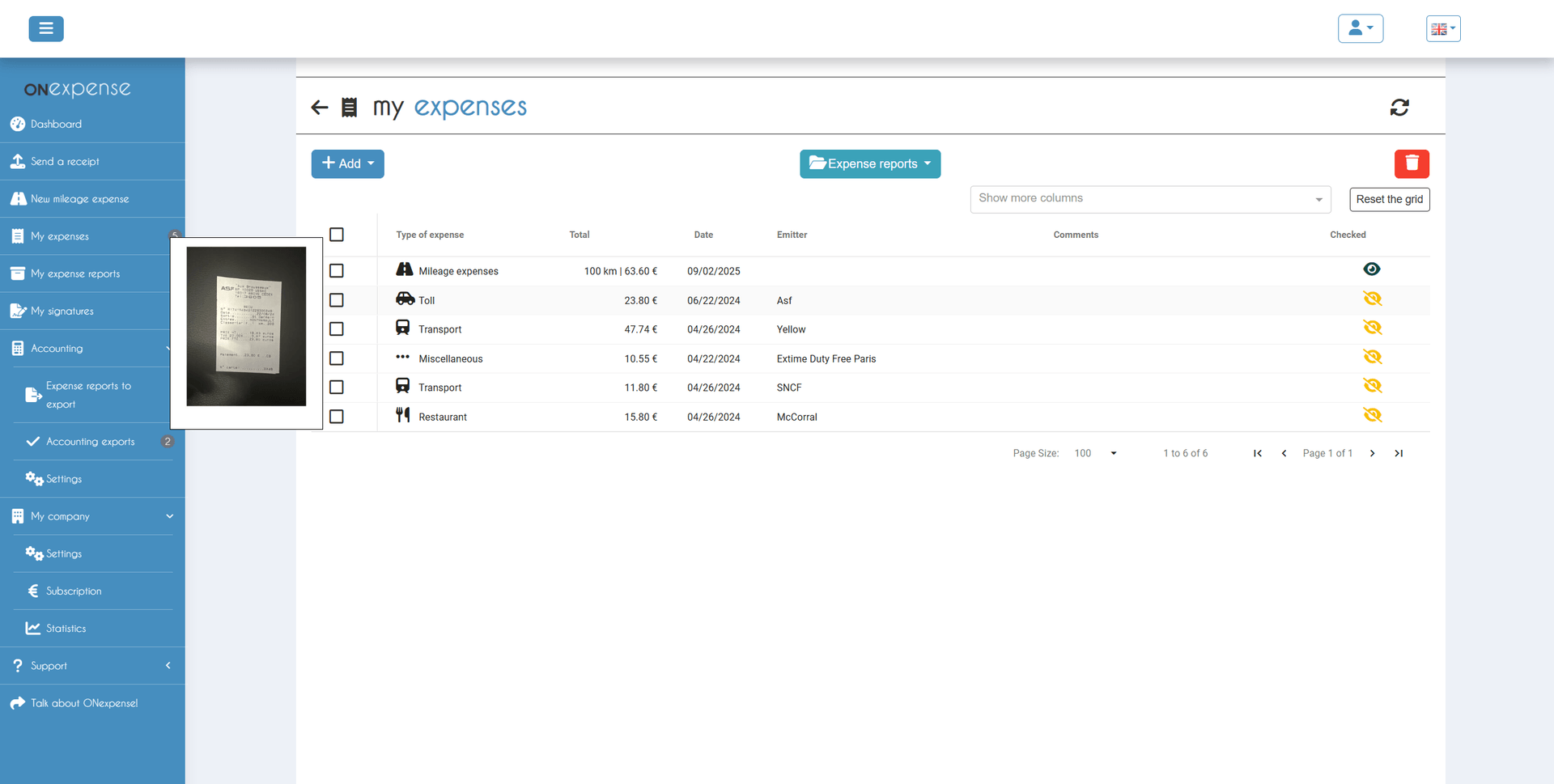Click the hamburger menu icon

point(46,29)
